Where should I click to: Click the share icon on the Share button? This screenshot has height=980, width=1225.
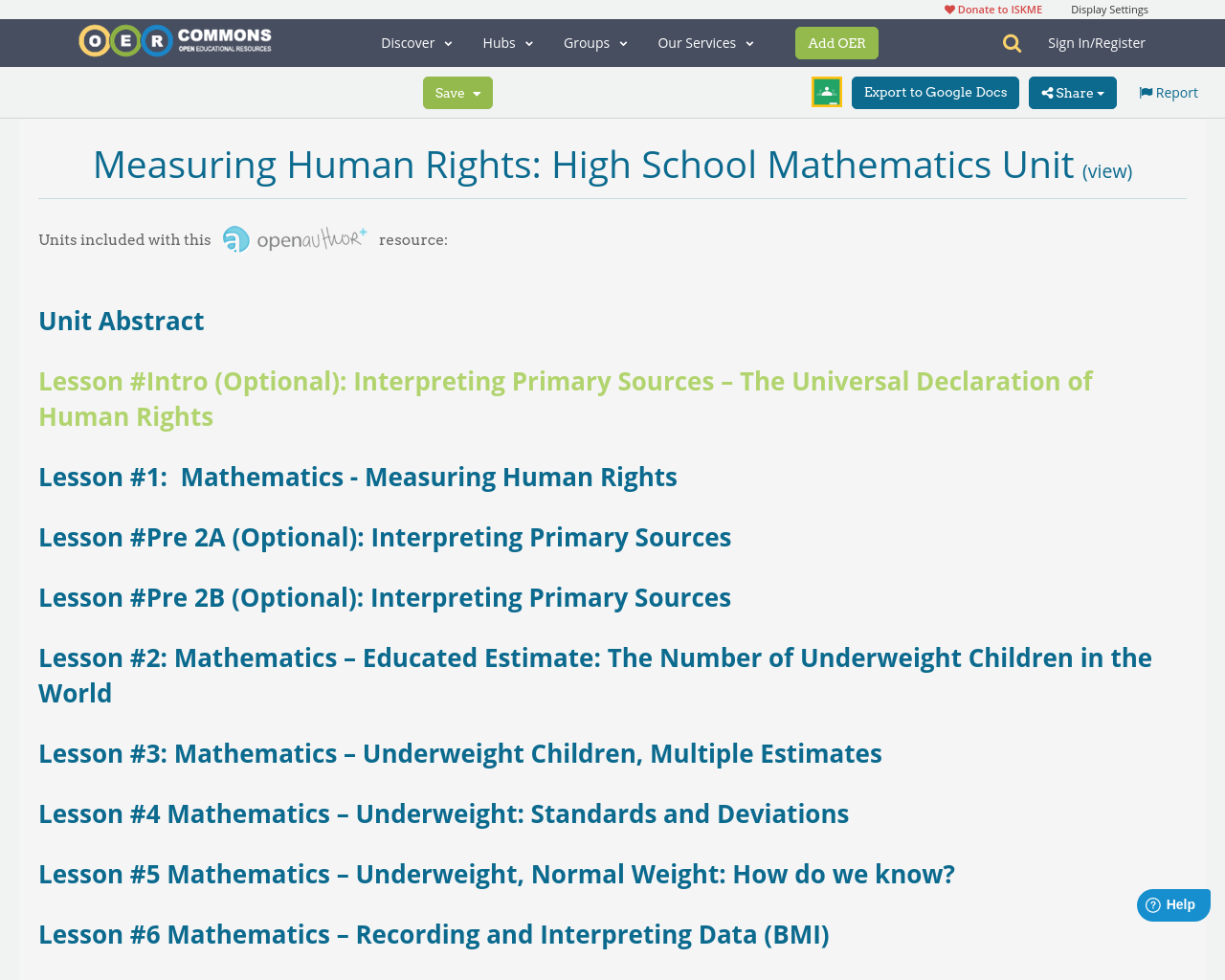1045,91
